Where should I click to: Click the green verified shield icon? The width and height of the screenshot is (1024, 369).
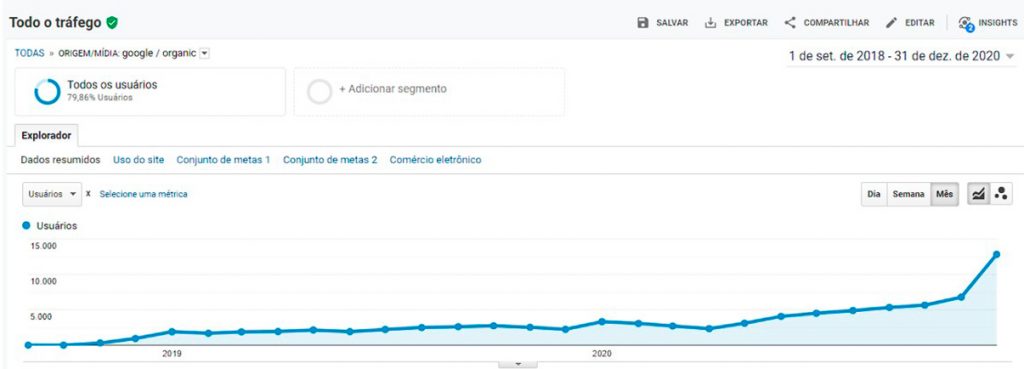pyautogui.click(x=112, y=23)
